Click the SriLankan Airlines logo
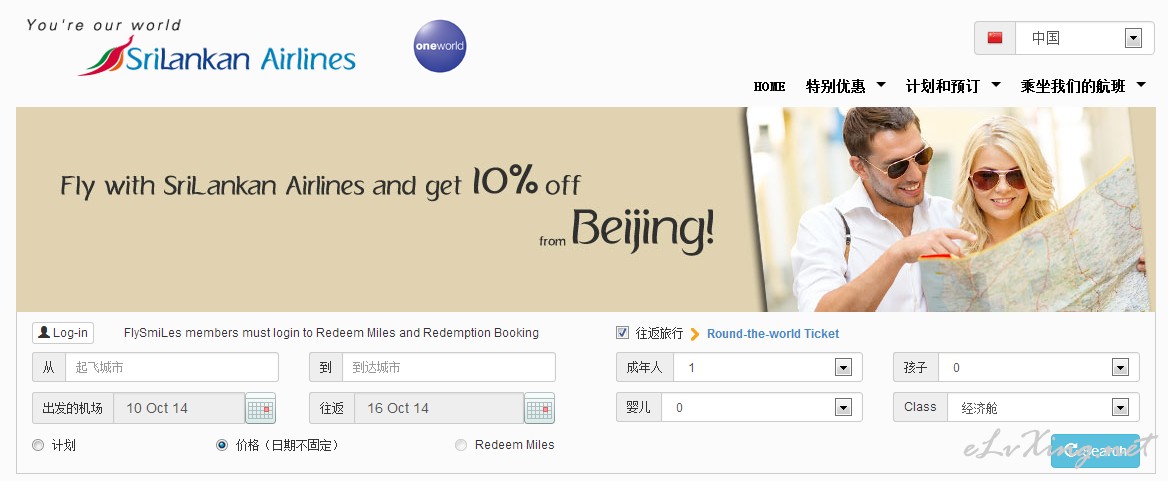 (x=218, y=55)
